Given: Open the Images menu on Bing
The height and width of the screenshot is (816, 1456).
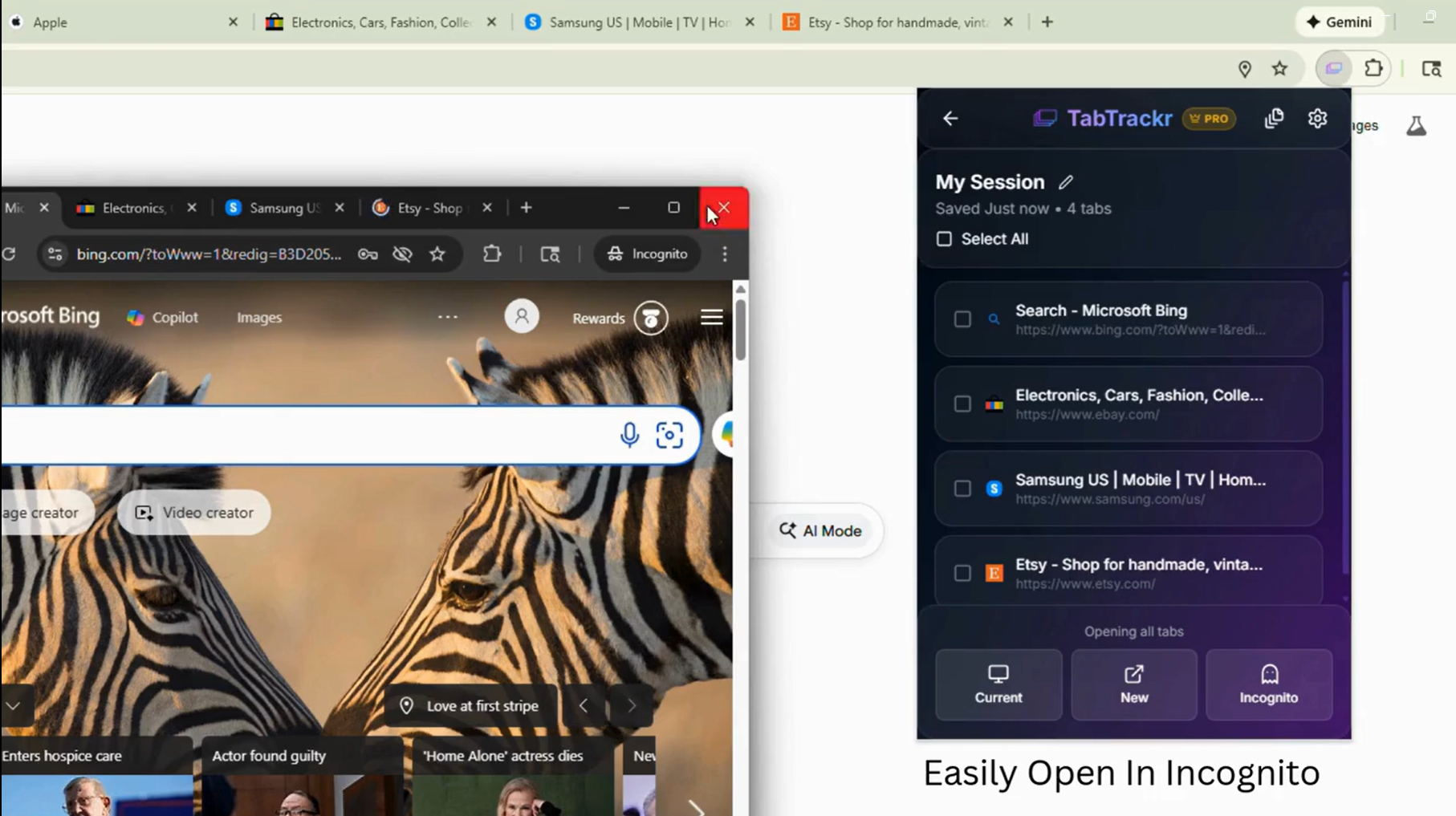Looking at the screenshot, I should (258, 317).
